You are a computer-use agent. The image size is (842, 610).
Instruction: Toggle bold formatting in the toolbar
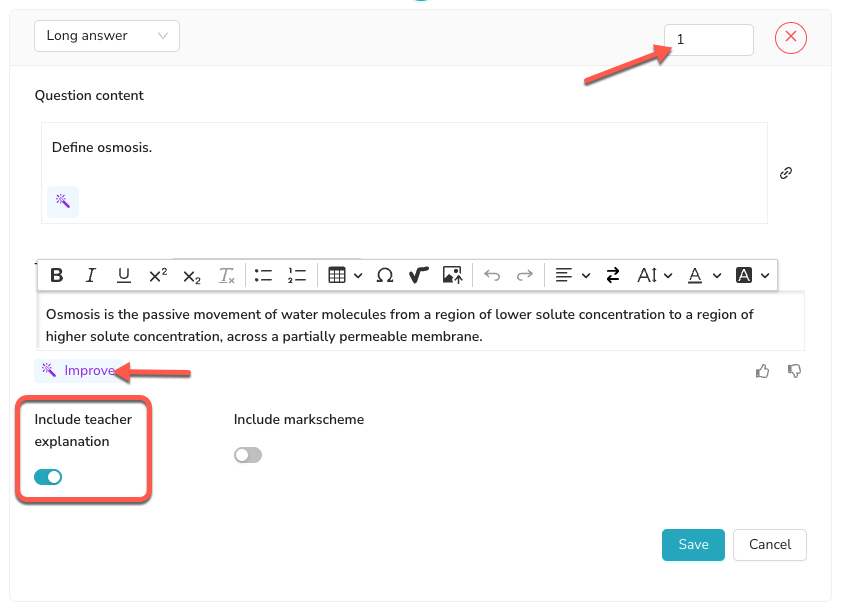[x=57, y=275]
